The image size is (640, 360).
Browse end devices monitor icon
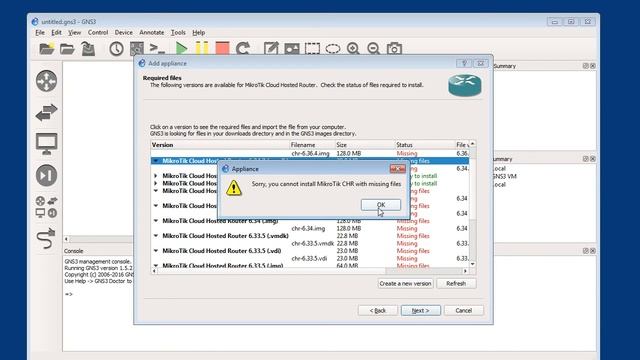click(46, 144)
